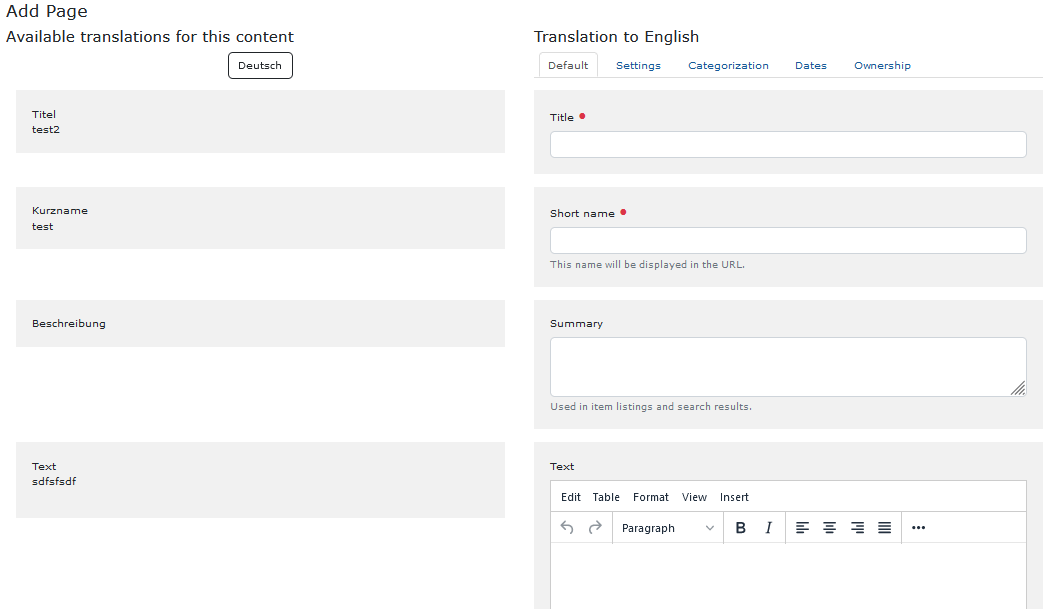Grab the Summary textarea resize handle
The height and width of the screenshot is (609, 1055).
click(x=1018, y=388)
